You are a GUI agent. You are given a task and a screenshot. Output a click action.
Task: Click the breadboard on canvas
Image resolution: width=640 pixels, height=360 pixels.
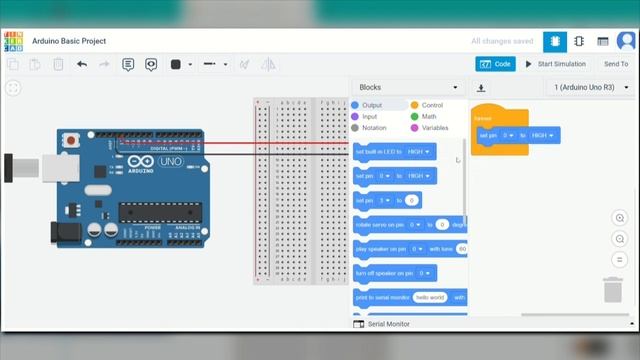[x=300, y=191]
